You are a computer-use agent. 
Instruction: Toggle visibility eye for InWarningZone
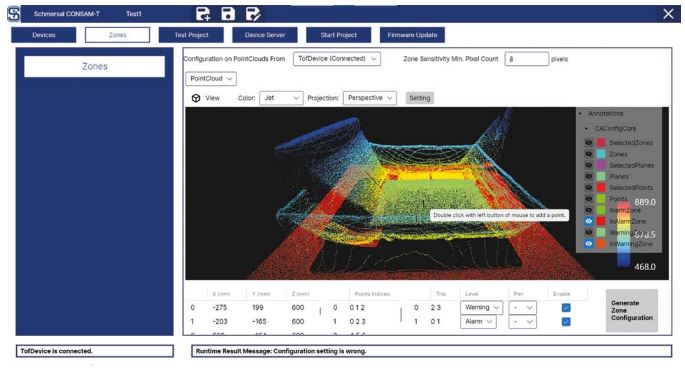(588, 244)
